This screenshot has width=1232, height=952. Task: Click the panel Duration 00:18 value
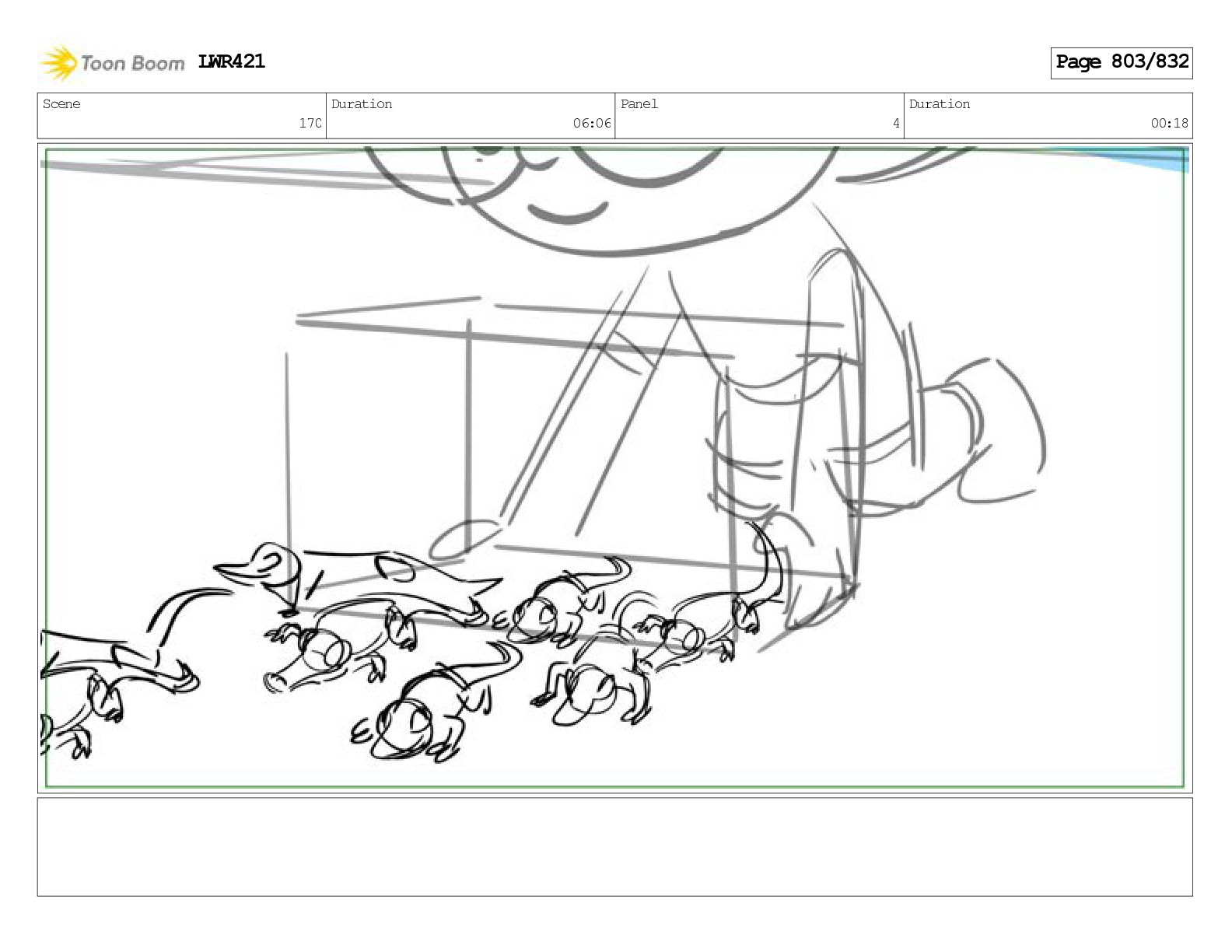coord(1170,123)
